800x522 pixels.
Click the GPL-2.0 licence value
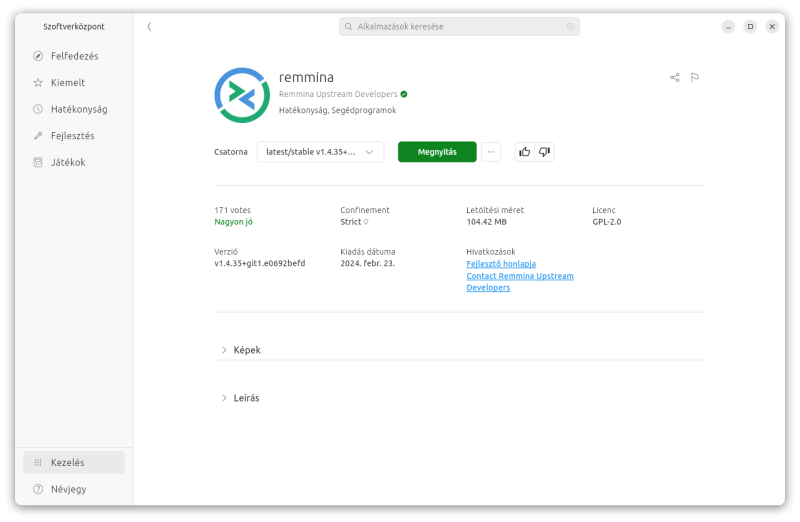[607, 222]
